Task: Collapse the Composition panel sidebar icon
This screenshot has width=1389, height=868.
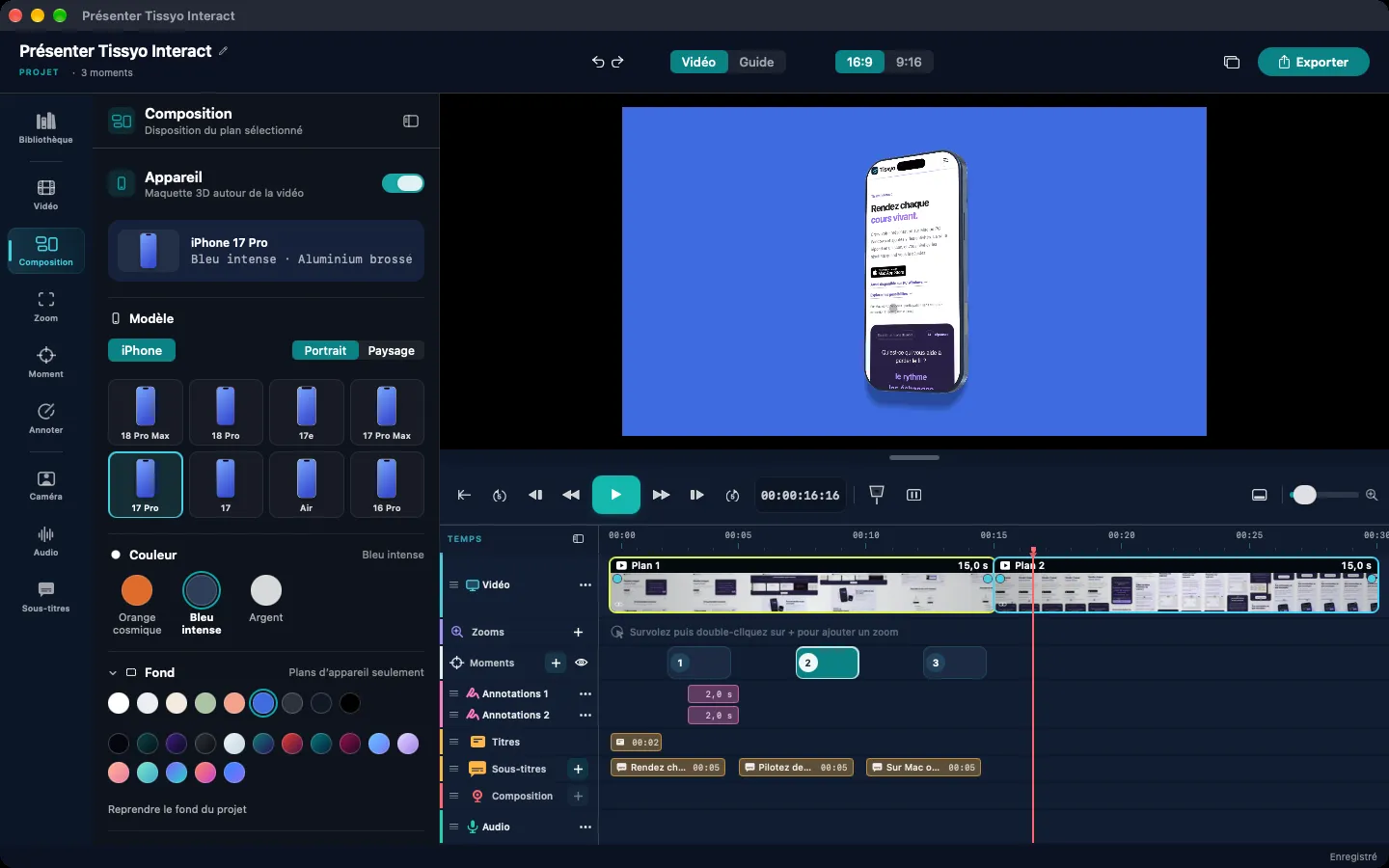Action: pyautogui.click(x=411, y=121)
